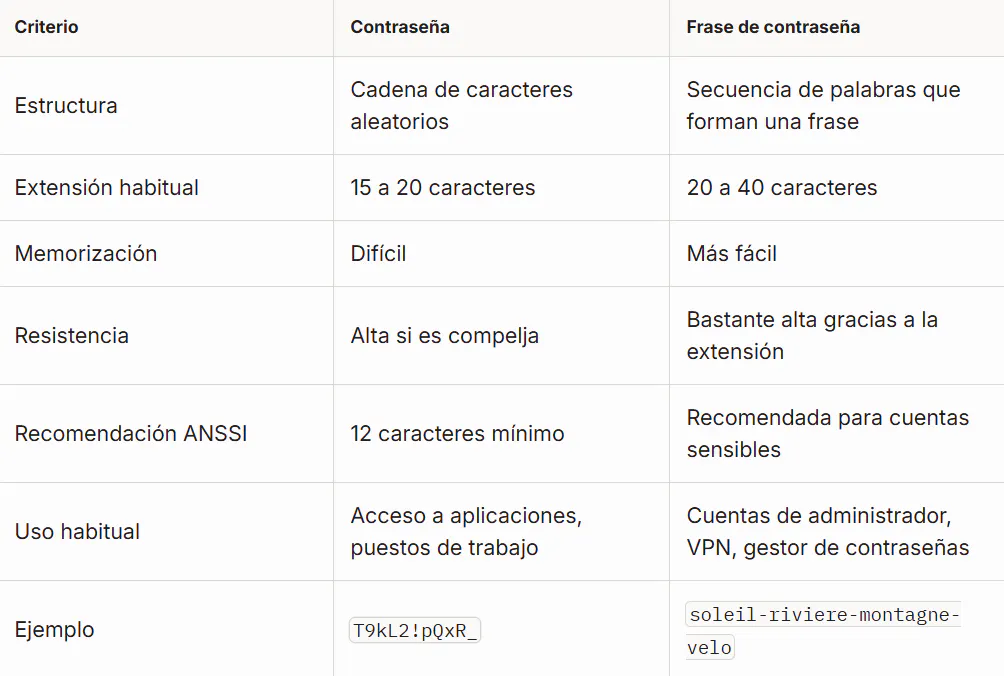Select the Memorización row label

[86, 254]
